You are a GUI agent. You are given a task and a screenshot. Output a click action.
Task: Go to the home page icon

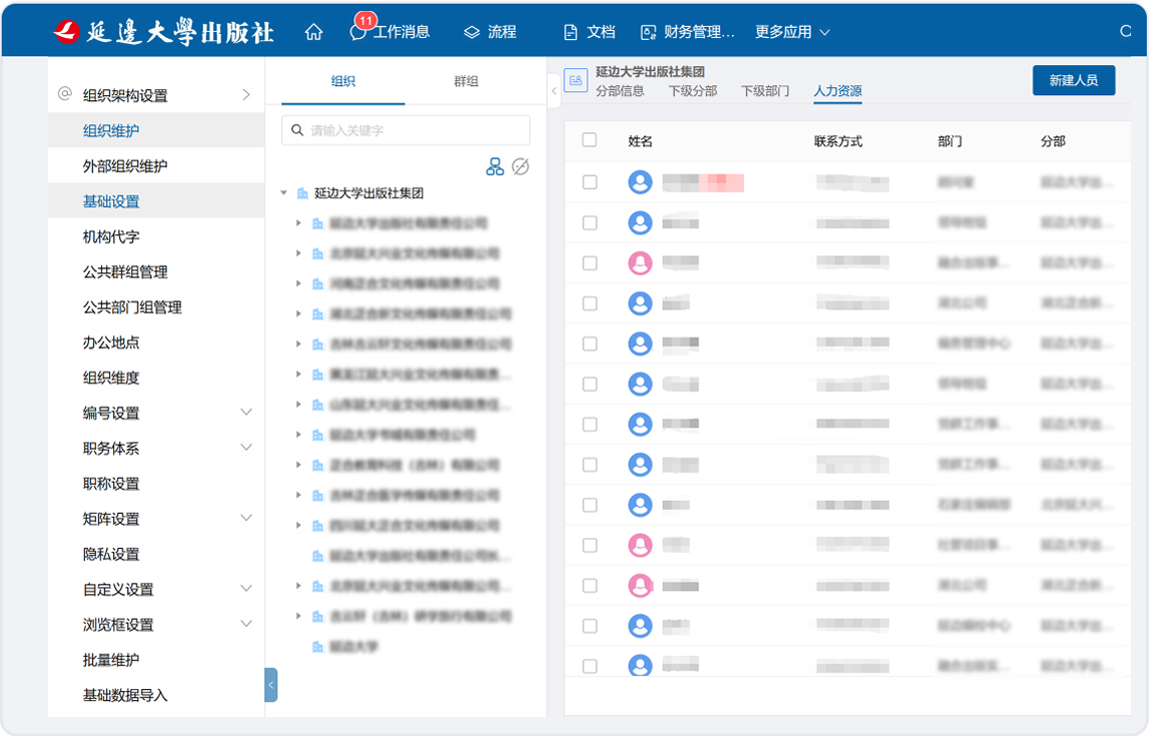pyautogui.click(x=313, y=33)
